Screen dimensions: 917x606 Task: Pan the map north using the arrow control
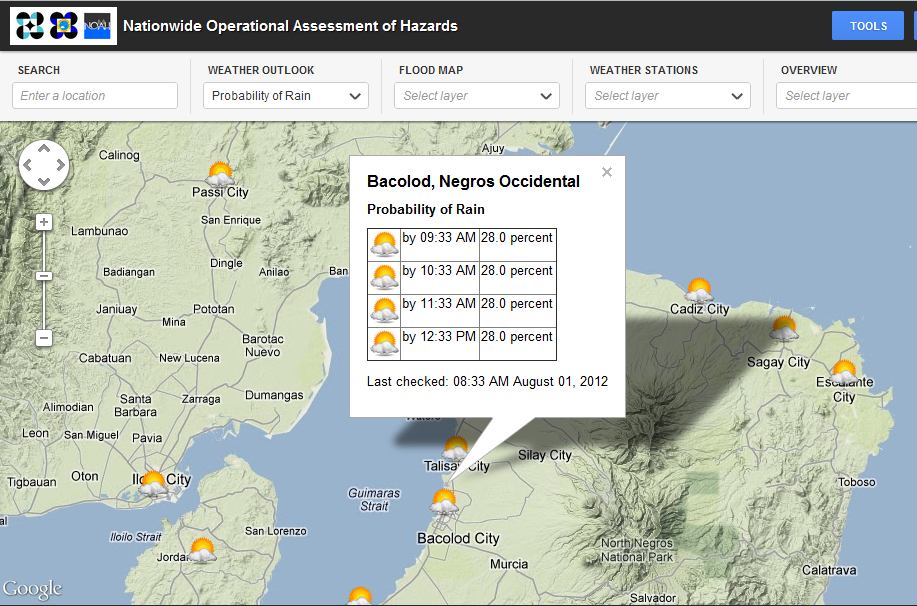click(x=44, y=150)
